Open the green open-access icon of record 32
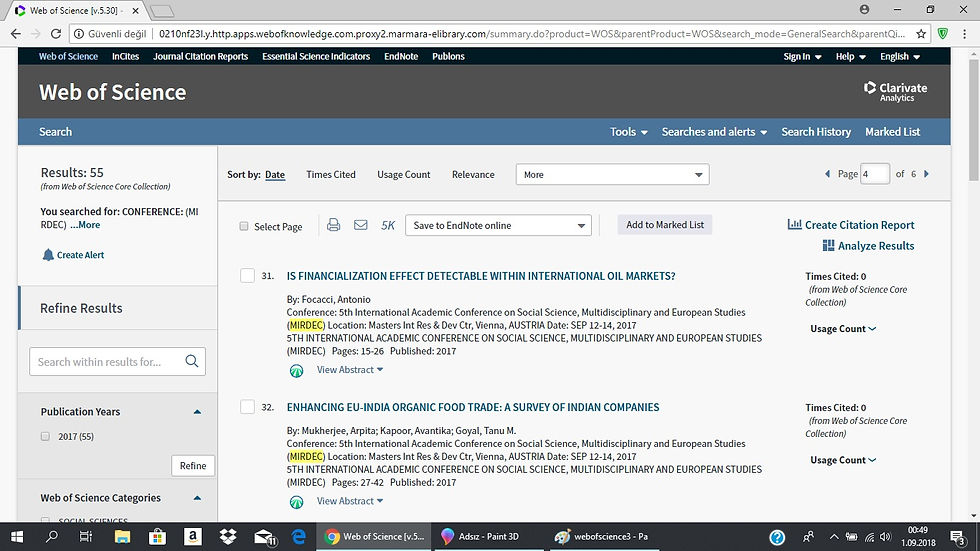Viewport: 980px width, 551px height. (x=296, y=502)
